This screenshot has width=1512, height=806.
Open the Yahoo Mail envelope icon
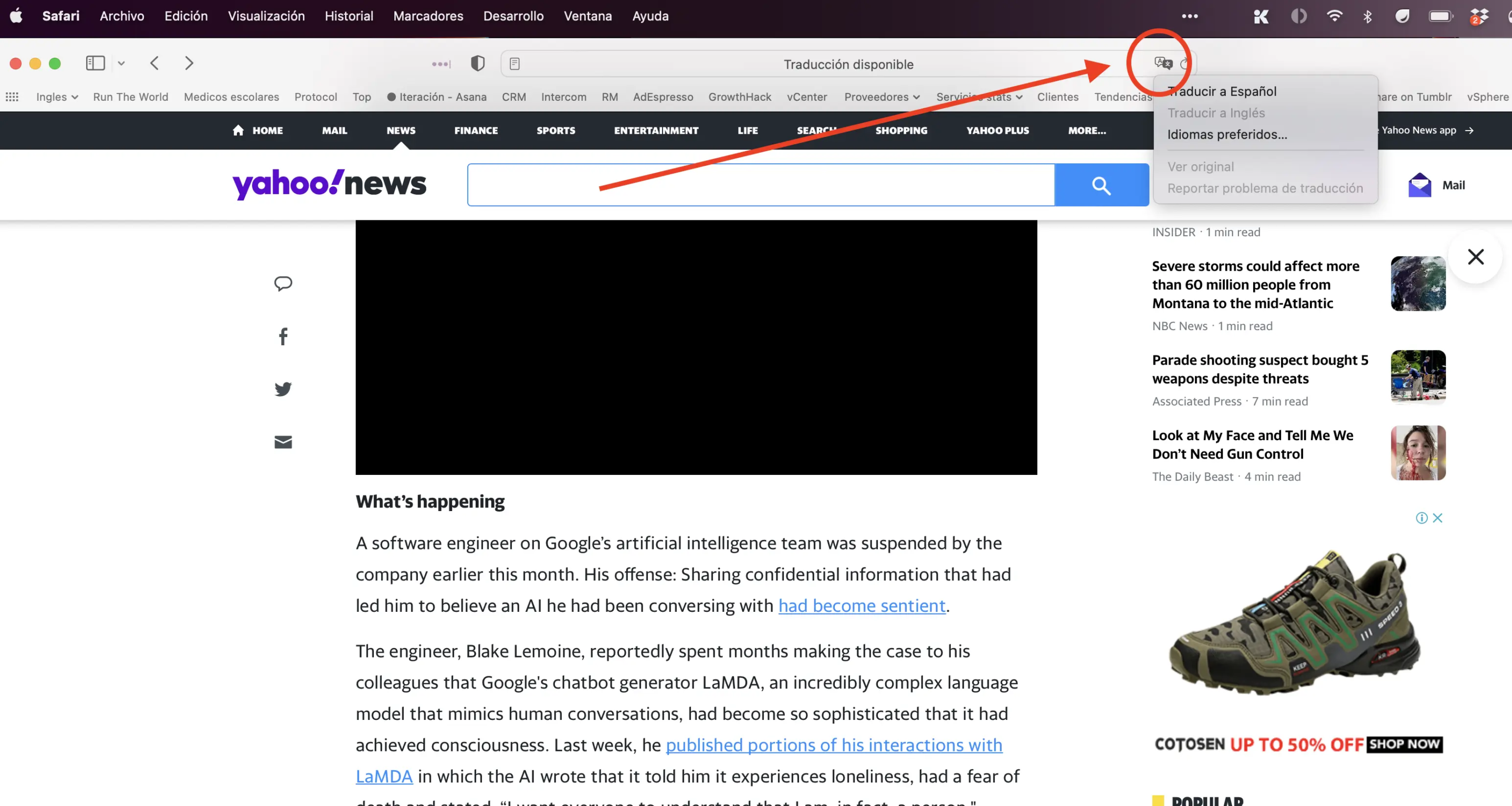1419,185
